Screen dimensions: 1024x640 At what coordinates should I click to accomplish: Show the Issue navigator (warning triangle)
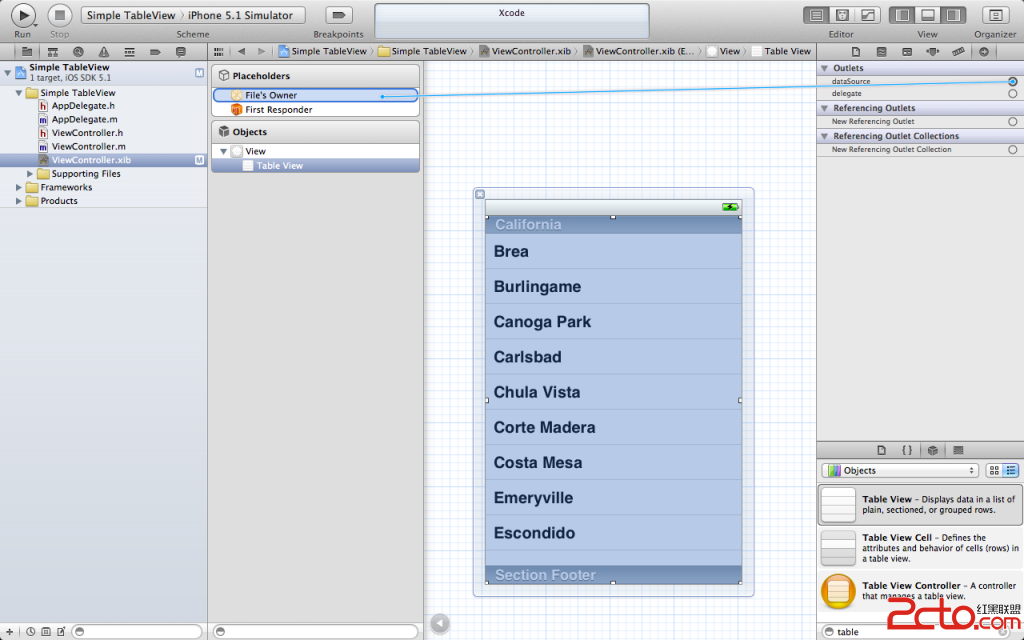coord(103,51)
